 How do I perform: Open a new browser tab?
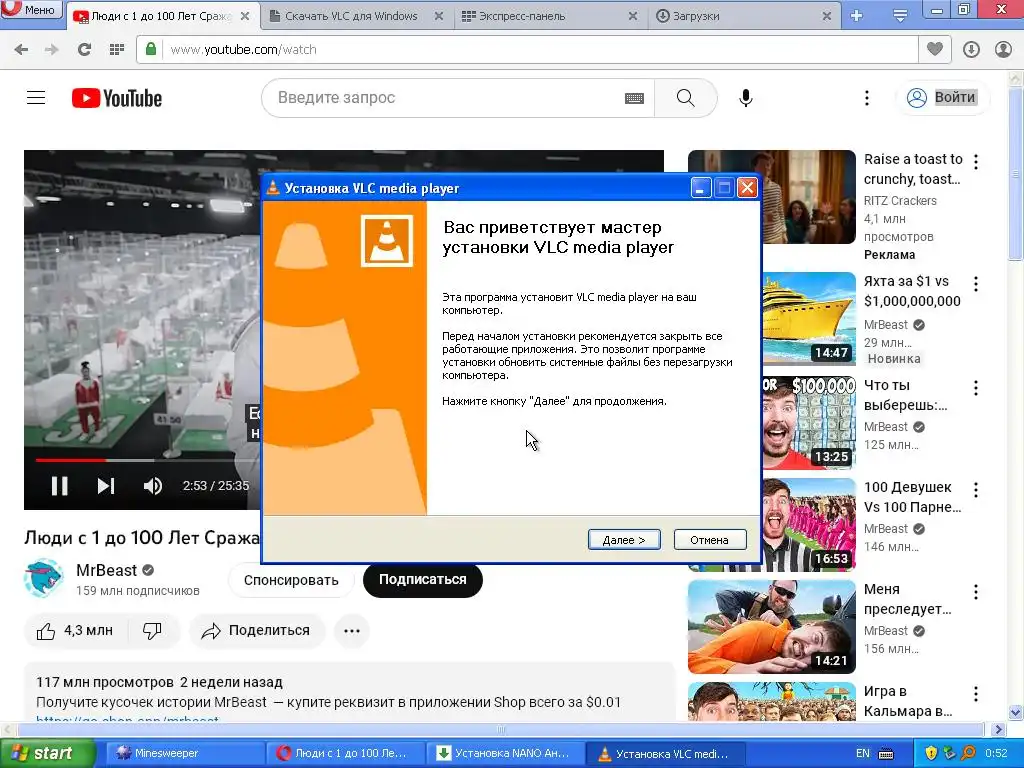click(x=857, y=16)
